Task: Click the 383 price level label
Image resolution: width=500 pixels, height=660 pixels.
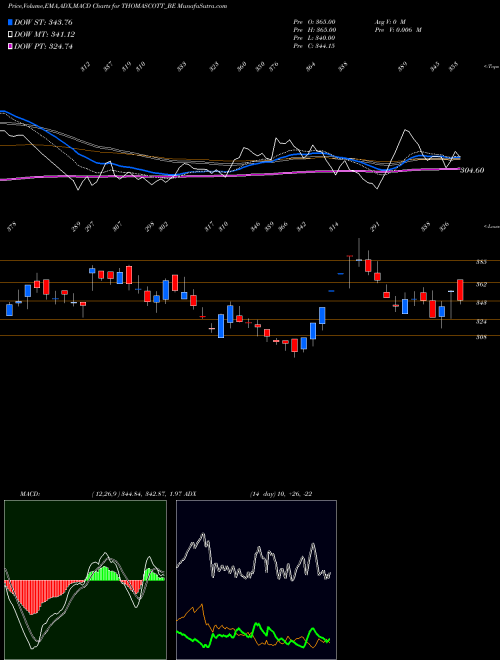Action: [x=481, y=262]
